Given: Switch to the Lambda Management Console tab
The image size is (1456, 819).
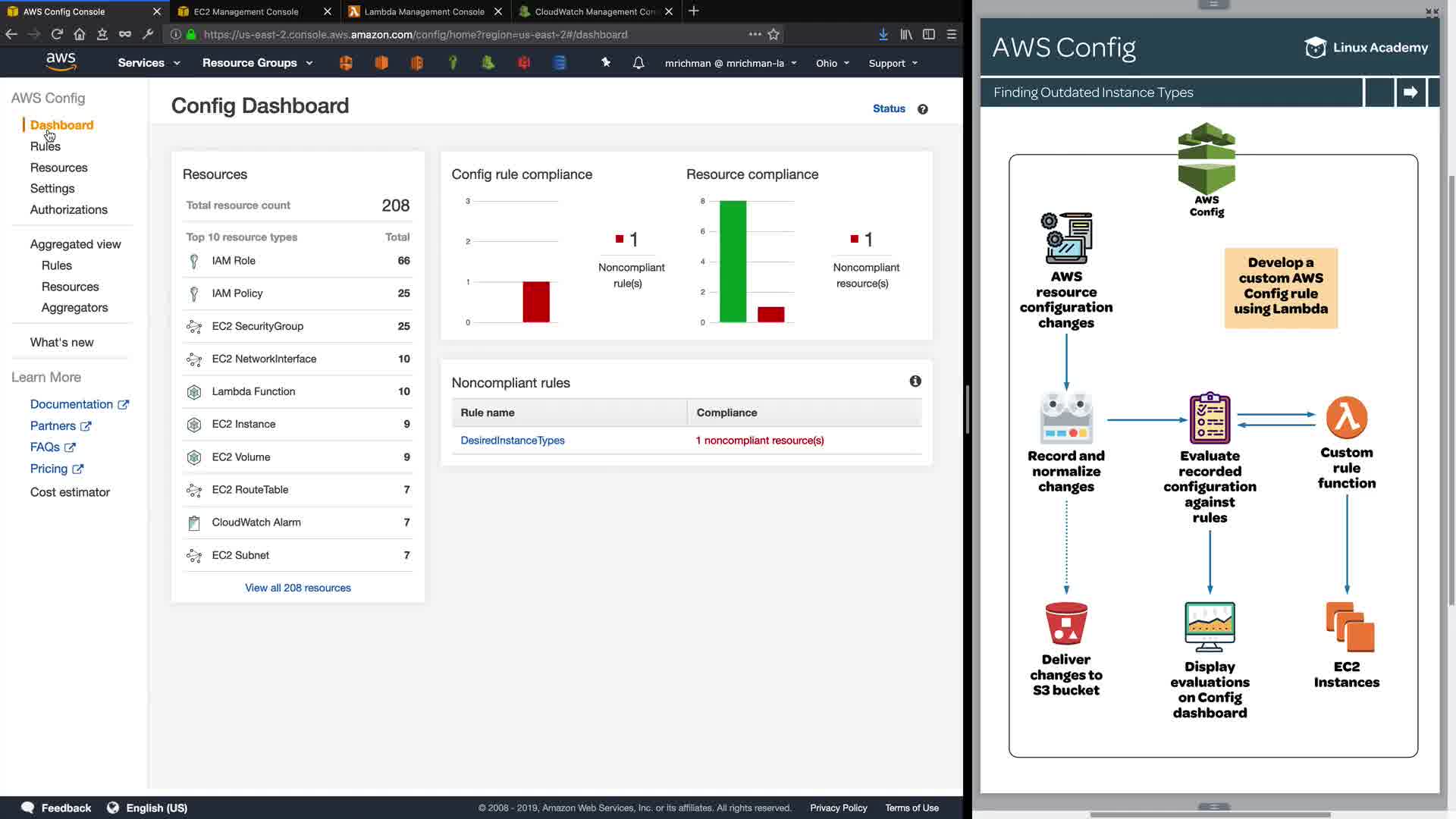Looking at the screenshot, I should click(x=424, y=11).
